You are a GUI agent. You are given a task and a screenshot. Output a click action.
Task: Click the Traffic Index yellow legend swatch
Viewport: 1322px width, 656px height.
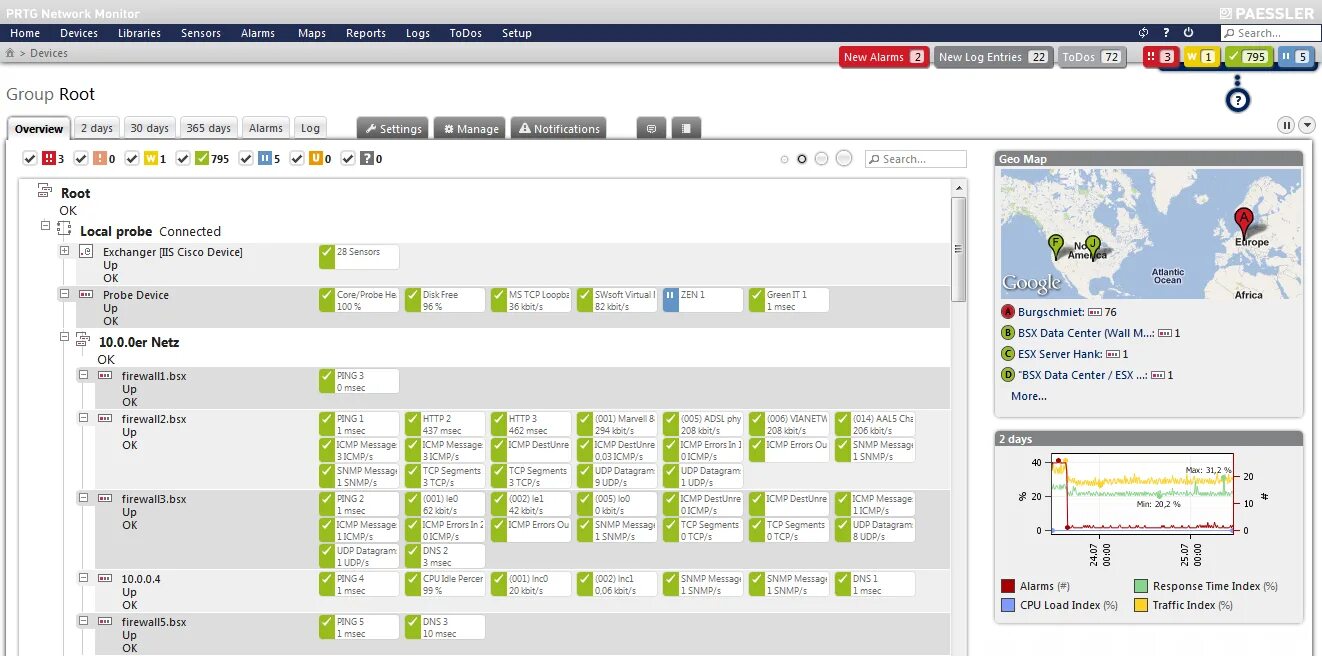pos(1141,605)
